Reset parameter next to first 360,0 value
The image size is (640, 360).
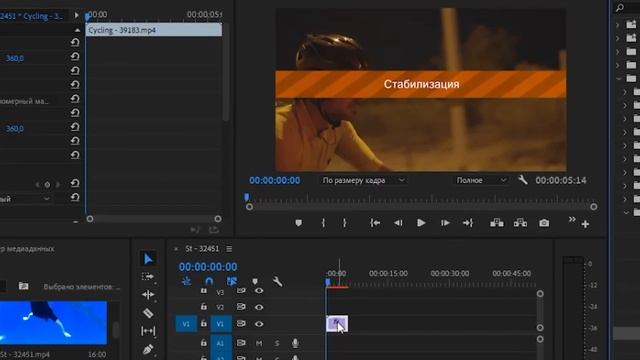pos(75,57)
